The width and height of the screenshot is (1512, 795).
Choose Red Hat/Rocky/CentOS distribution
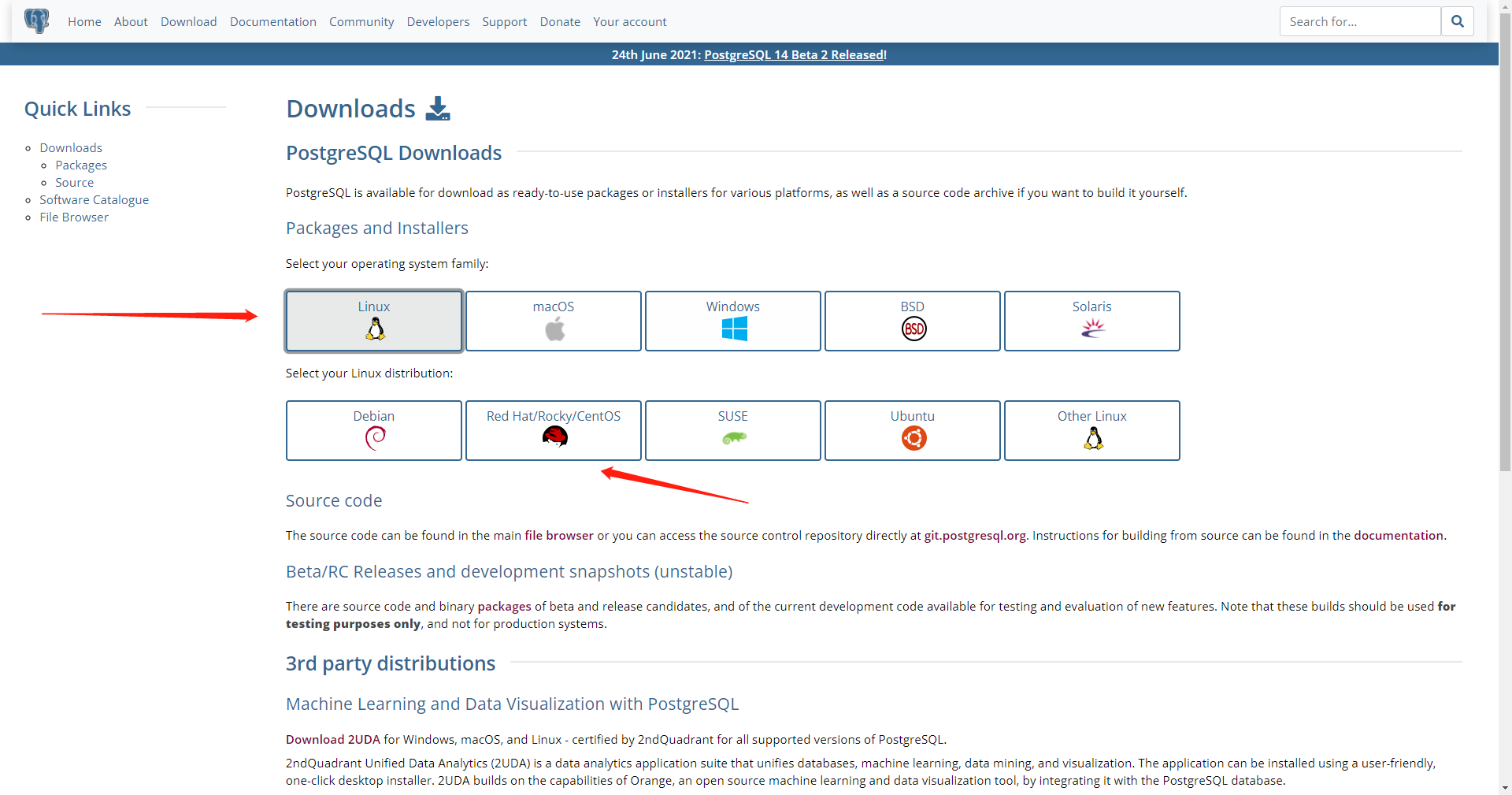point(554,430)
